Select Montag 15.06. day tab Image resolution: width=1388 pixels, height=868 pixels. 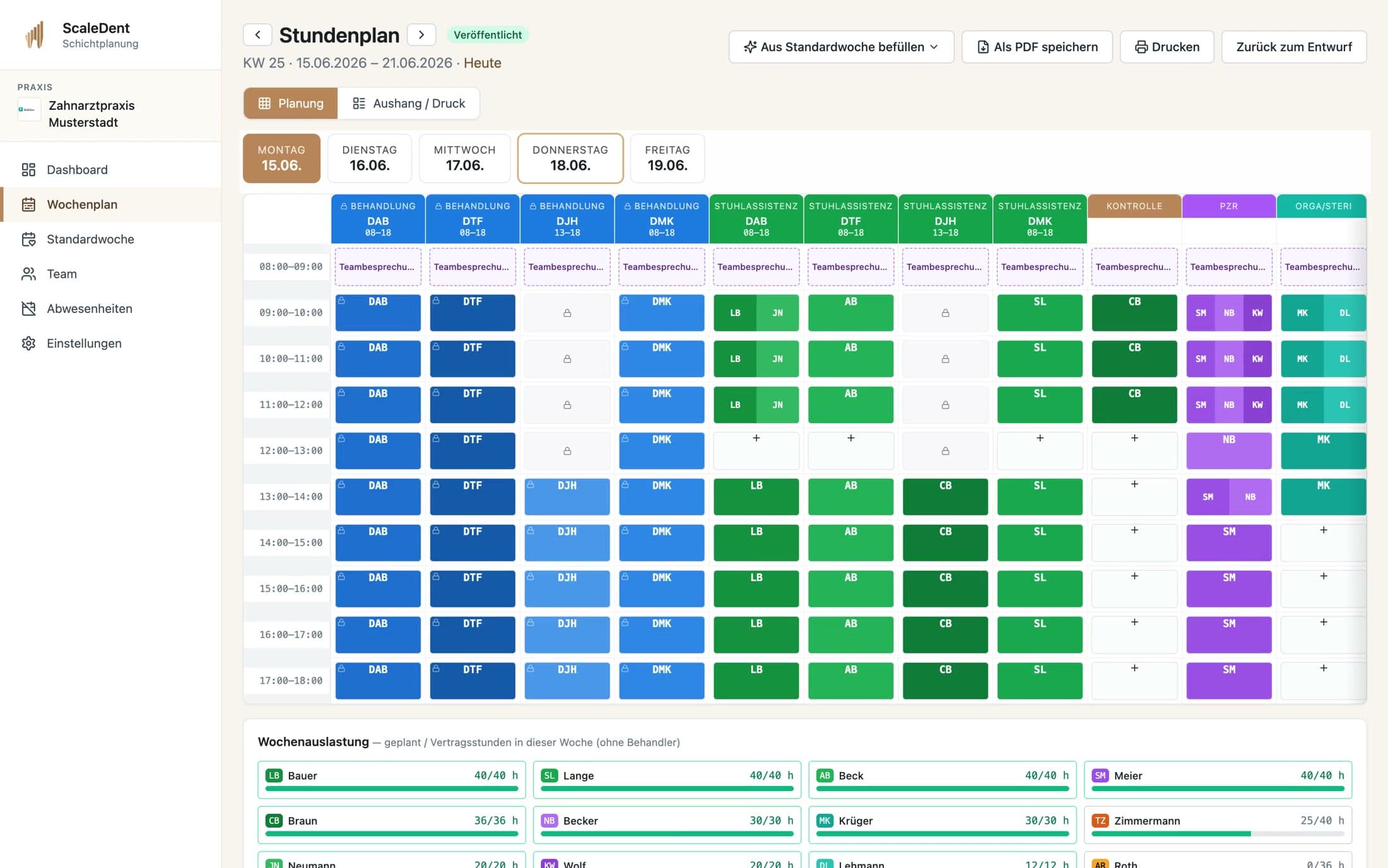pyautogui.click(x=281, y=158)
